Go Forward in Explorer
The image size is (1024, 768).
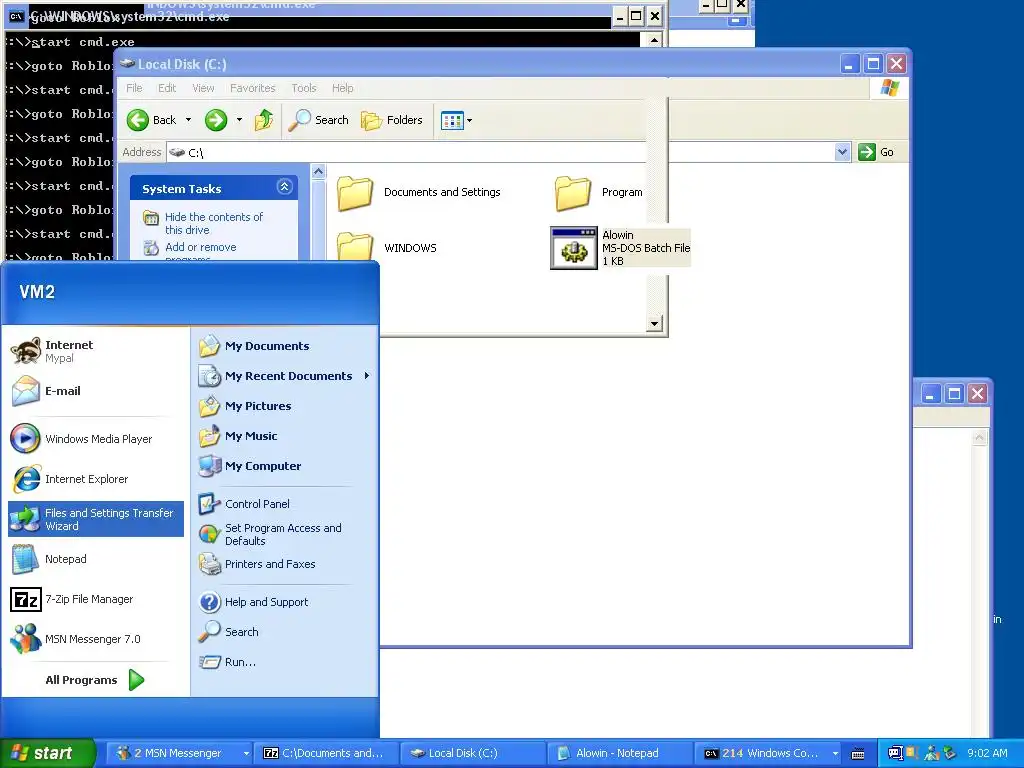tap(216, 120)
